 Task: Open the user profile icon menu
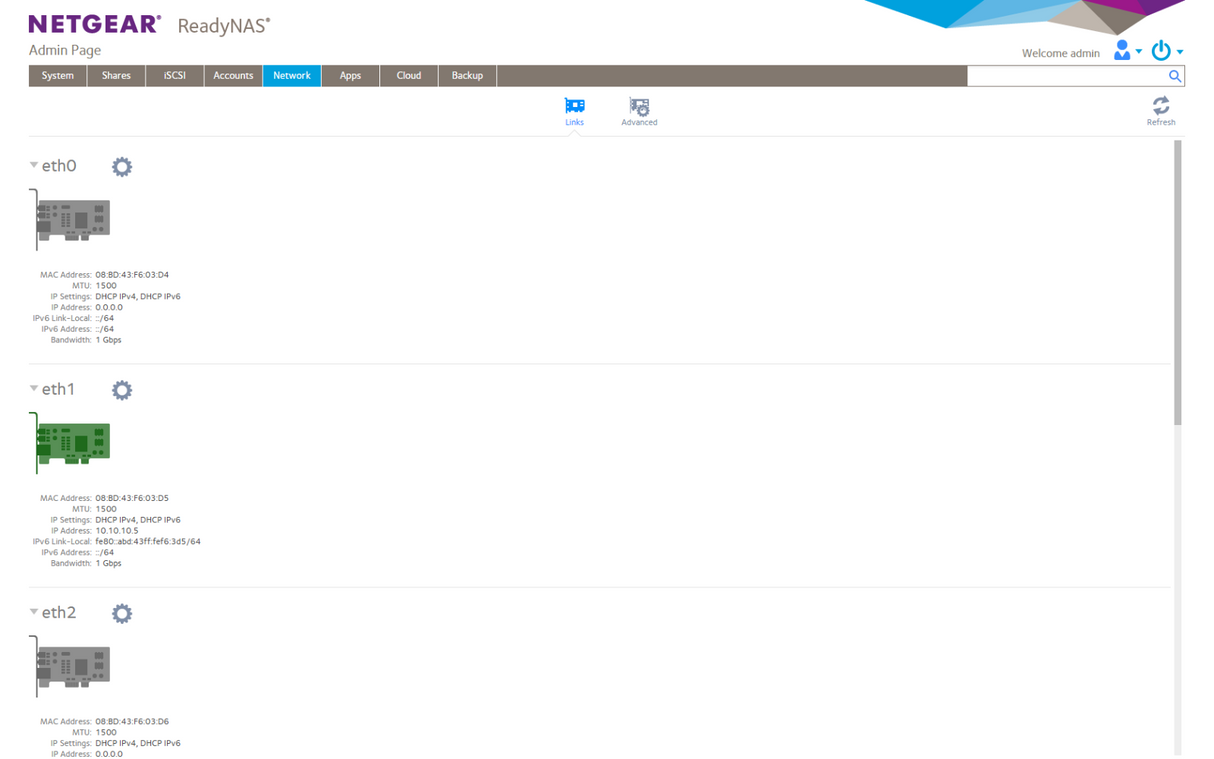tap(1122, 50)
